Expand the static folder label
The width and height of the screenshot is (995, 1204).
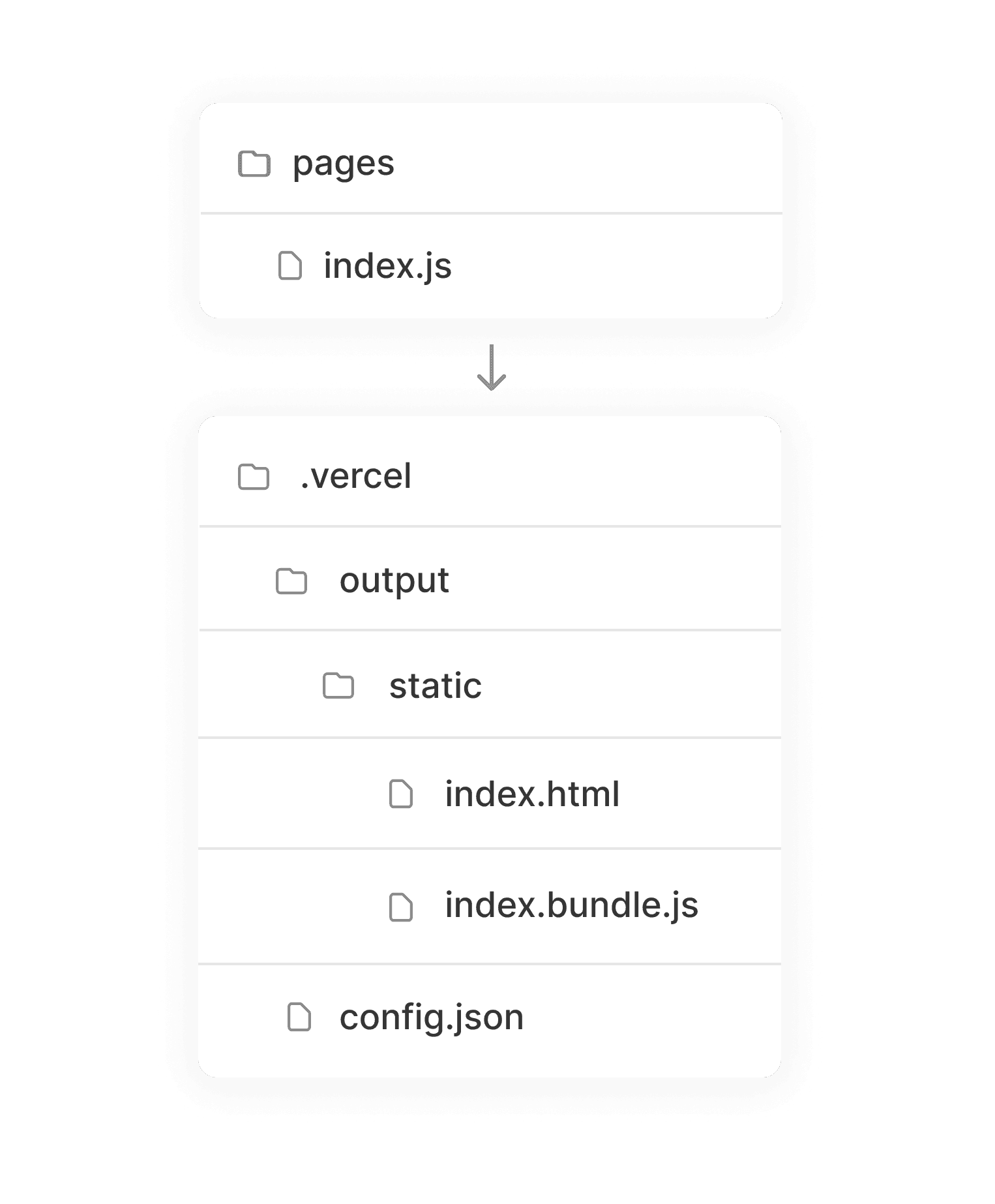point(436,685)
